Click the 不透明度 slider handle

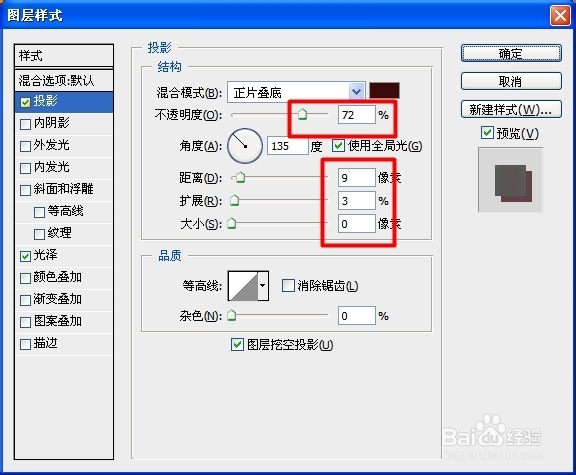(x=302, y=114)
